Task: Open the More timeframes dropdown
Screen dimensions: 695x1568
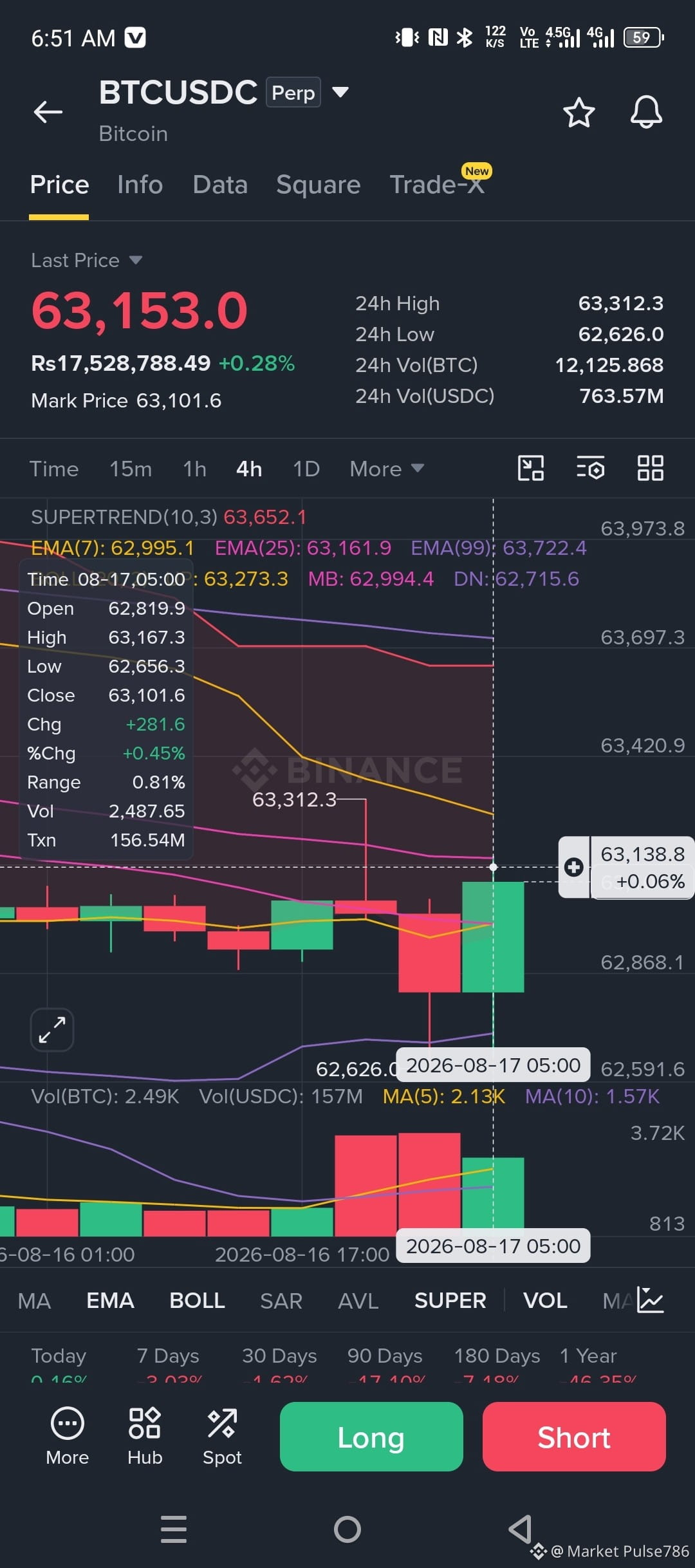Action: pyautogui.click(x=387, y=469)
